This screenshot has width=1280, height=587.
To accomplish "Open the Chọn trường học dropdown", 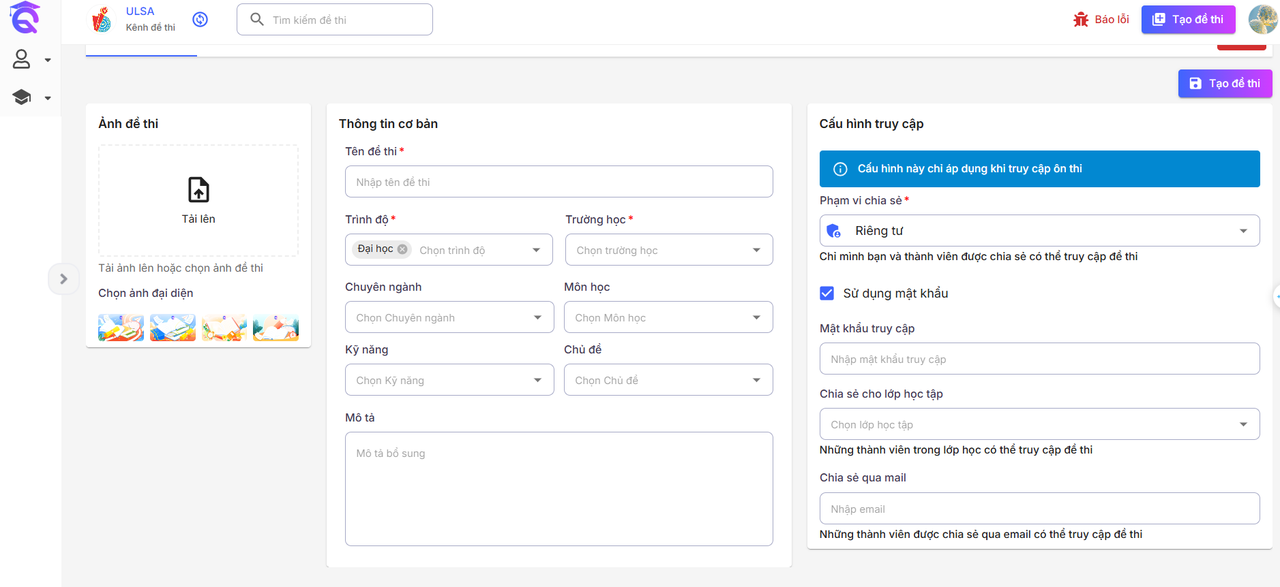I will coord(668,250).
